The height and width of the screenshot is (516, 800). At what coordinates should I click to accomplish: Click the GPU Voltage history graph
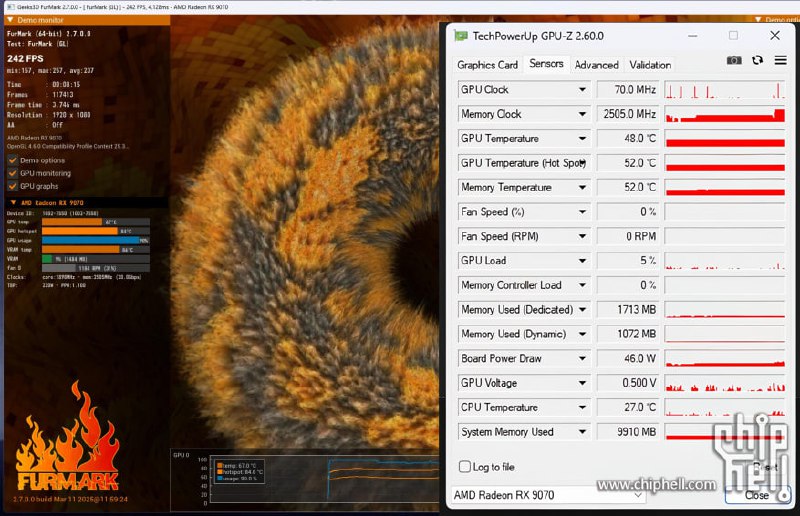click(724, 383)
